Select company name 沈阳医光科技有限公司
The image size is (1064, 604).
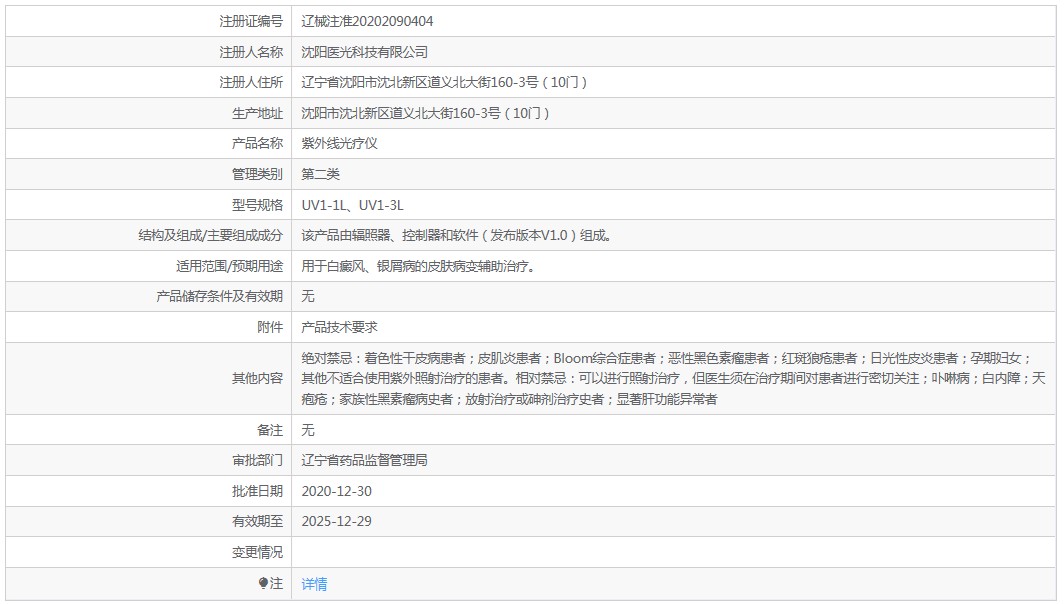pos(364,52)
